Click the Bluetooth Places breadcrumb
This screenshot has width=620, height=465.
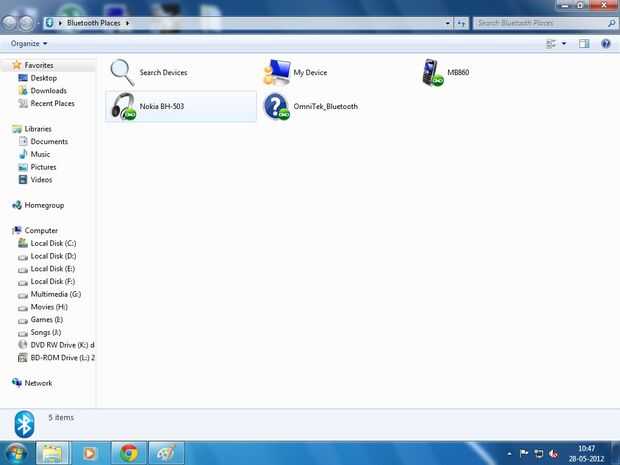point(93,23)
